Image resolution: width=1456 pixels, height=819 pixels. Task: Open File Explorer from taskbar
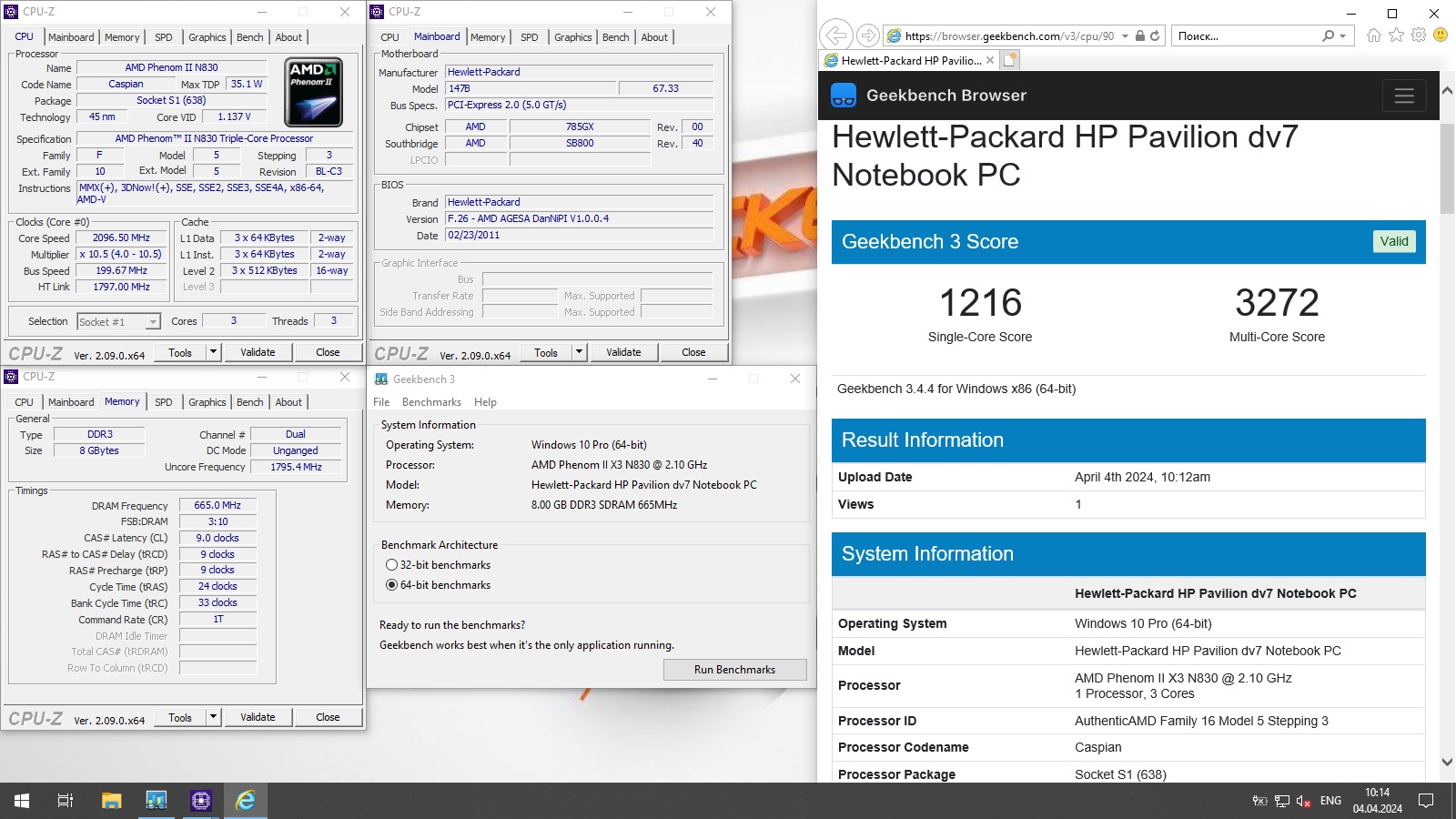(x=111, y=801)
